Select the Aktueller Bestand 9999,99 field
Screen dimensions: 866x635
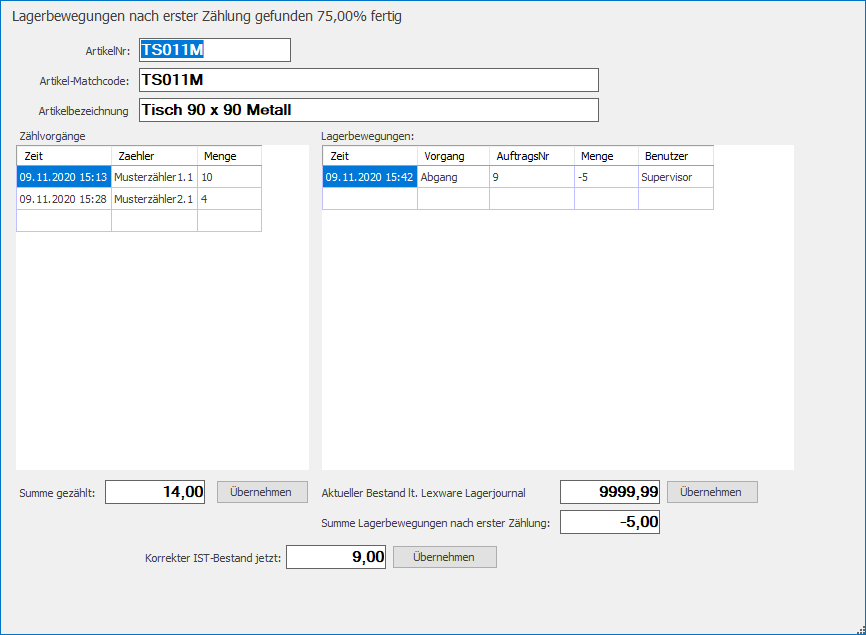[x=610, y=492]
